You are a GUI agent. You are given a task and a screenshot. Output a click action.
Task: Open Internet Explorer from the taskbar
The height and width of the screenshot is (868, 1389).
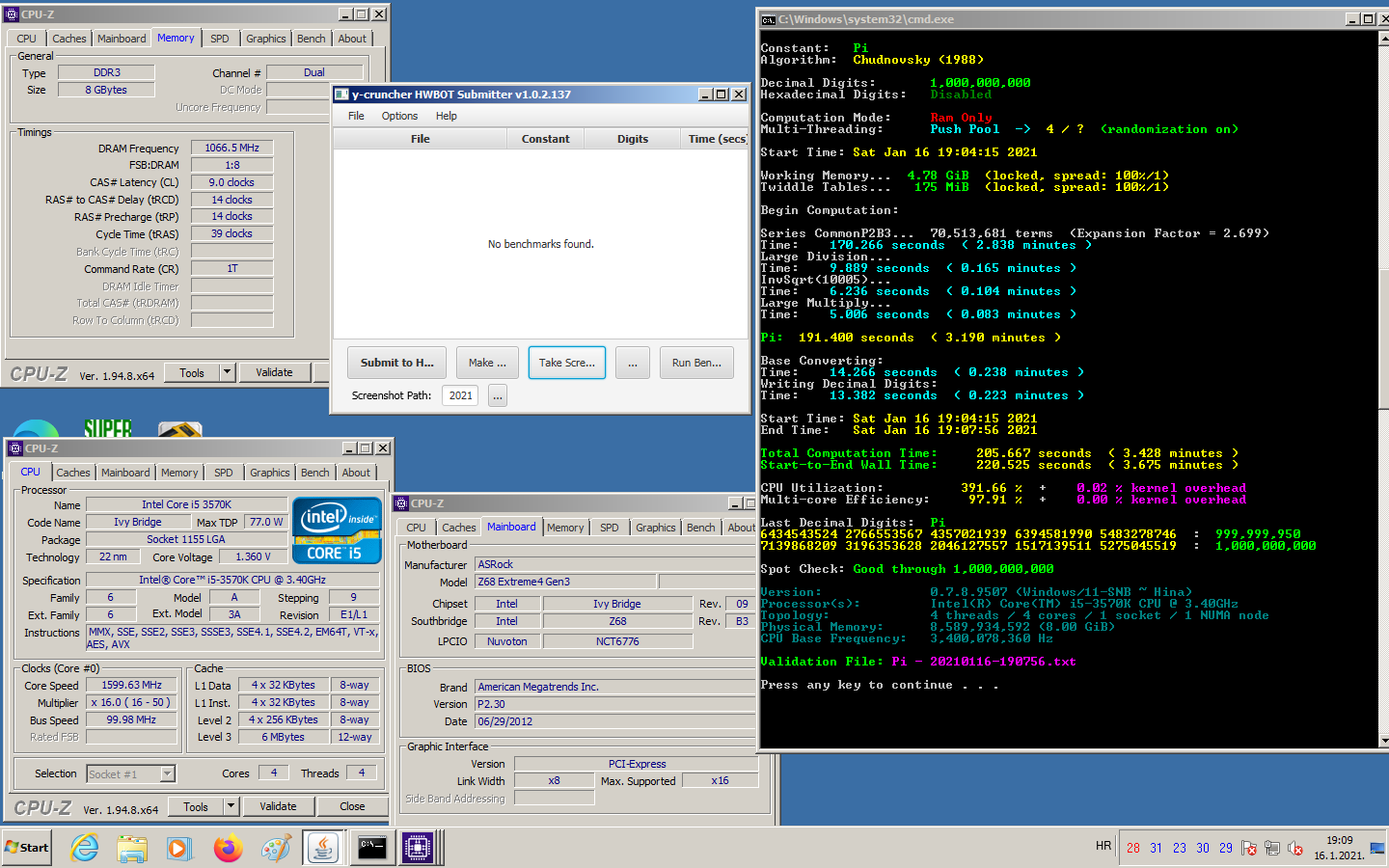(x=85, y=848)
